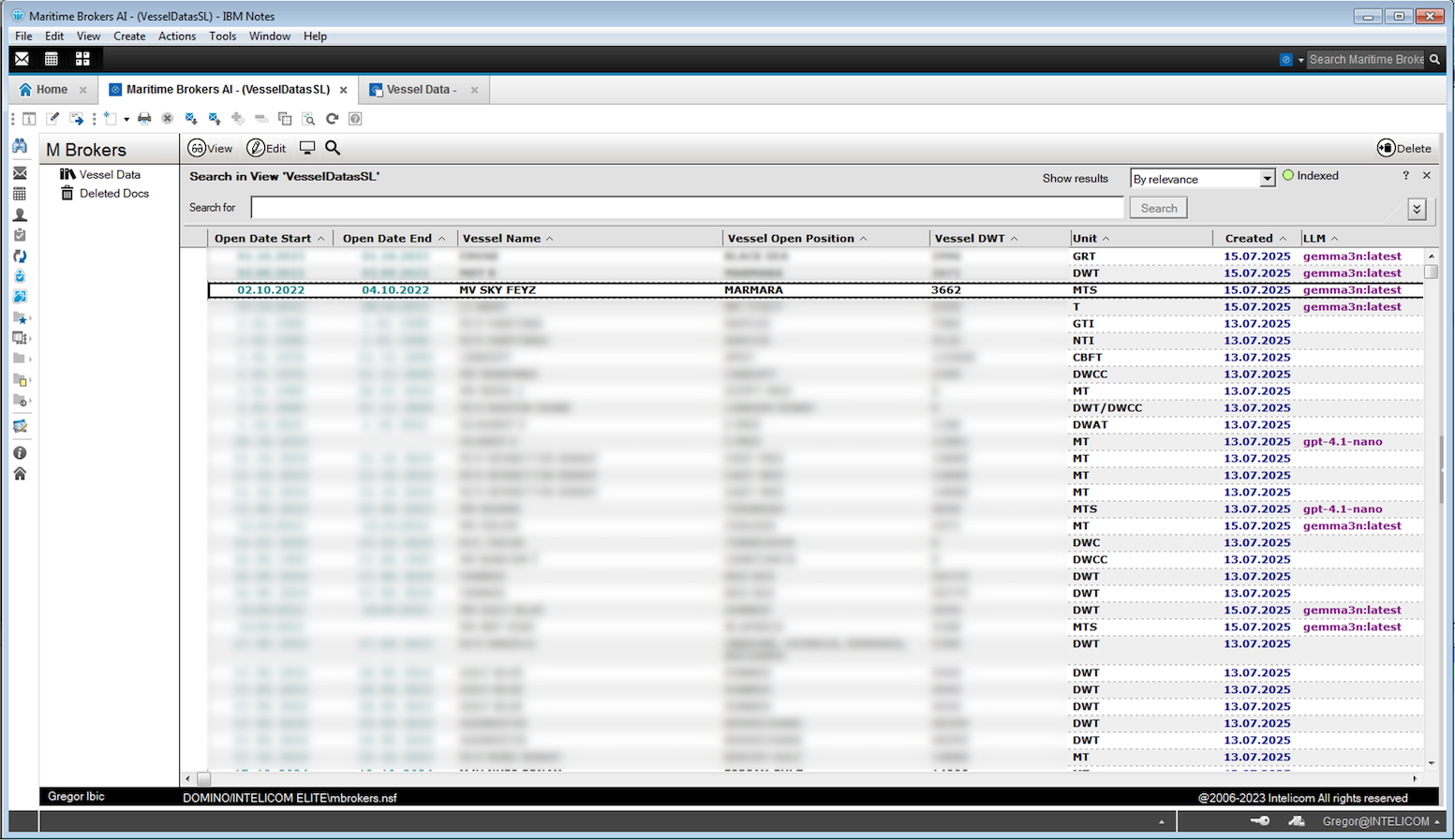Click the mail send-receive down arrow icon
1455x840 pixels.
tap(191, 119)
